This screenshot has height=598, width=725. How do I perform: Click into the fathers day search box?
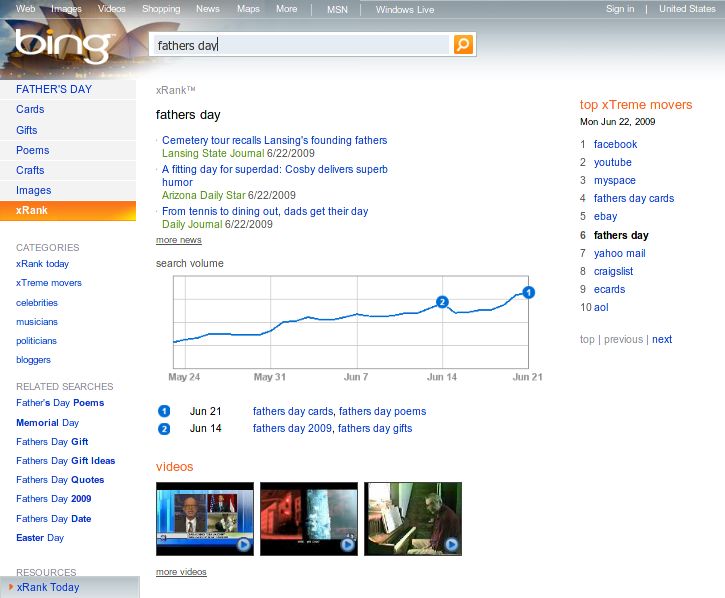coord(301,45)
